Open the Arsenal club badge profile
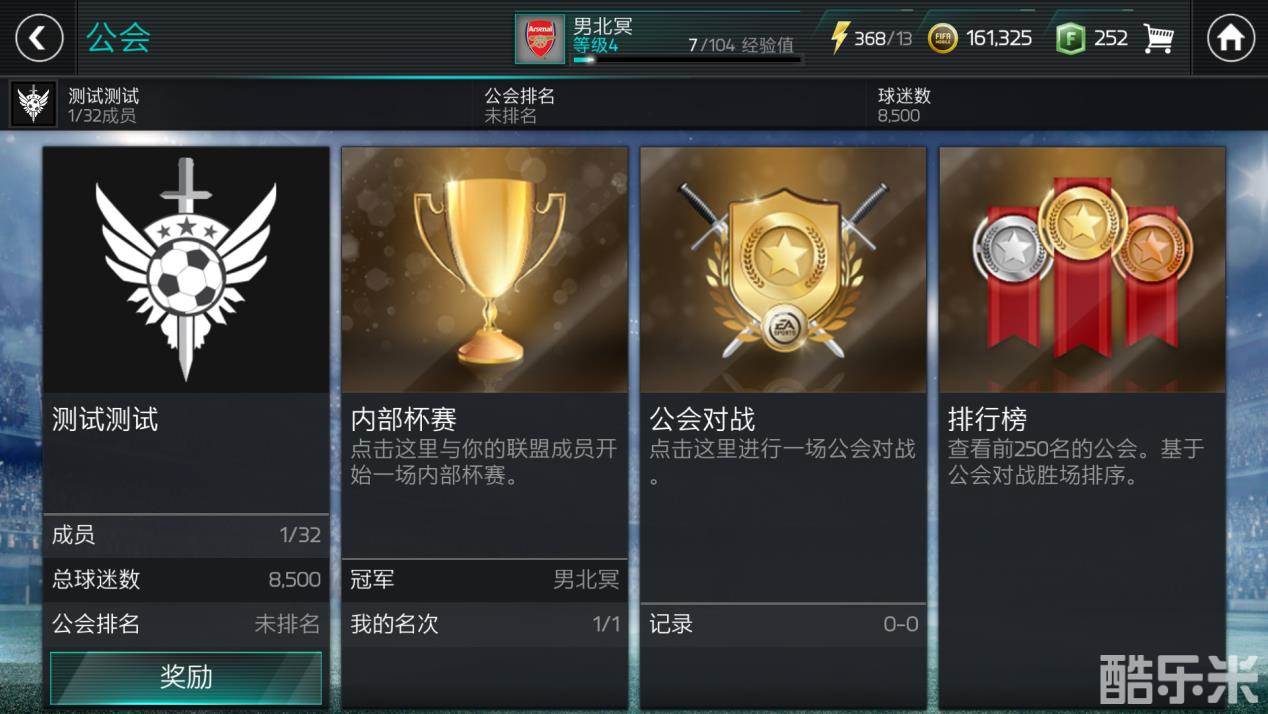This screenshot has width=1268, height=714. pyautogui.click(x=540, y=38)
